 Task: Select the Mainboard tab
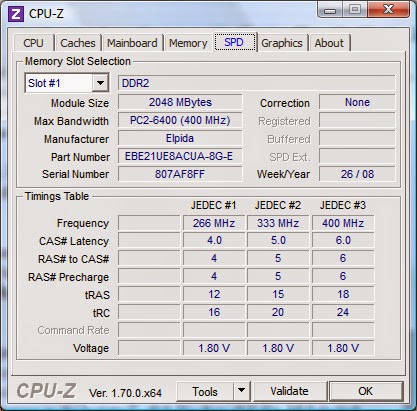(132, 43)
